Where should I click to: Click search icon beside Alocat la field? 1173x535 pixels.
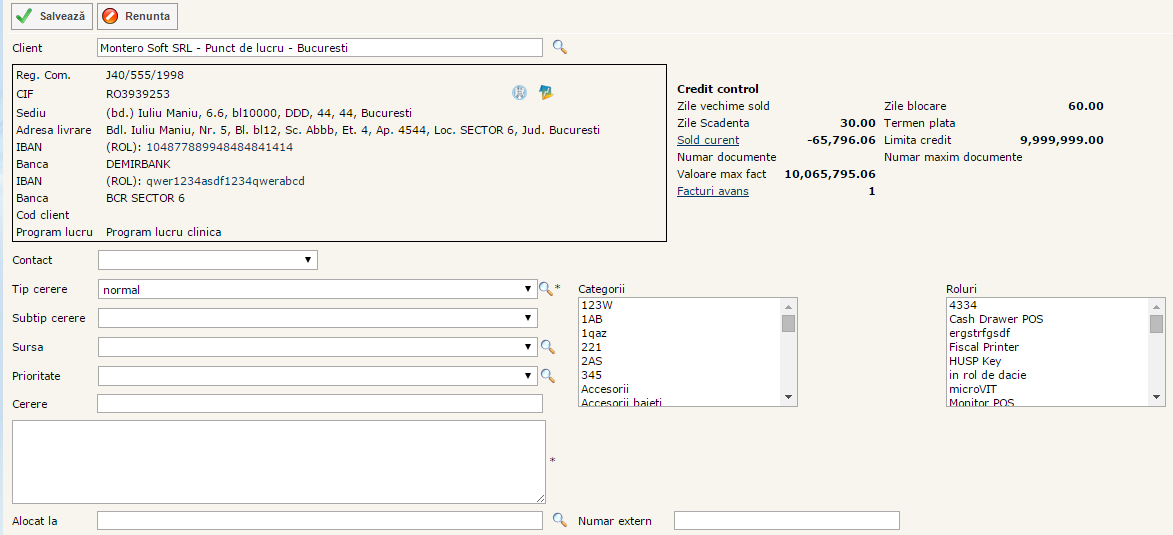(x=560, y=520)
